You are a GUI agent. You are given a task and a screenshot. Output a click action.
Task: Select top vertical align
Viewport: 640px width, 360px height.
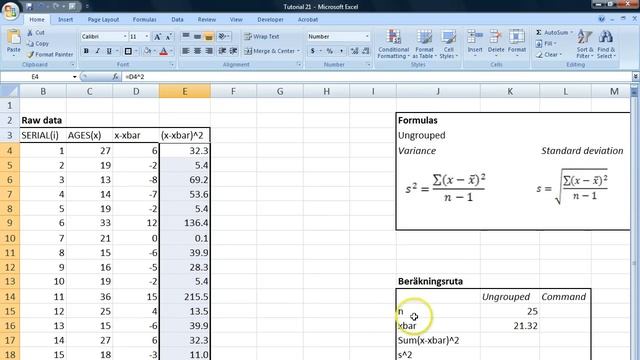(186, 36)
